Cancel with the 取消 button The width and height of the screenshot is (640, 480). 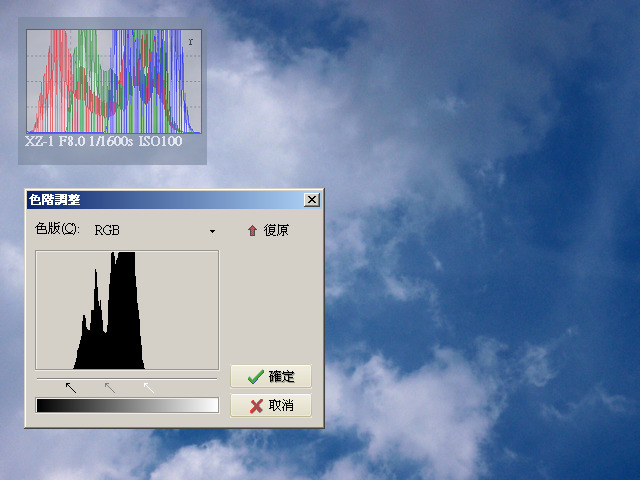point(271,405)
